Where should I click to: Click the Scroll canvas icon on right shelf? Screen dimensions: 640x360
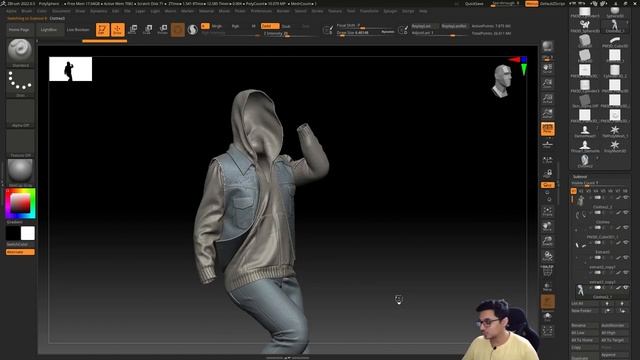[x=547, y=68]
